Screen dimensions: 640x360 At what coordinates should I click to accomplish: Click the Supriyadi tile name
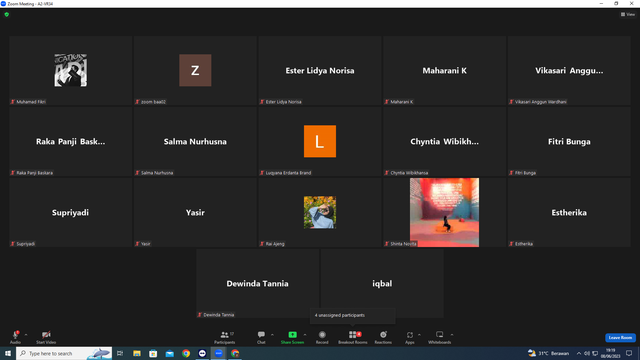[x=71, y=213]
